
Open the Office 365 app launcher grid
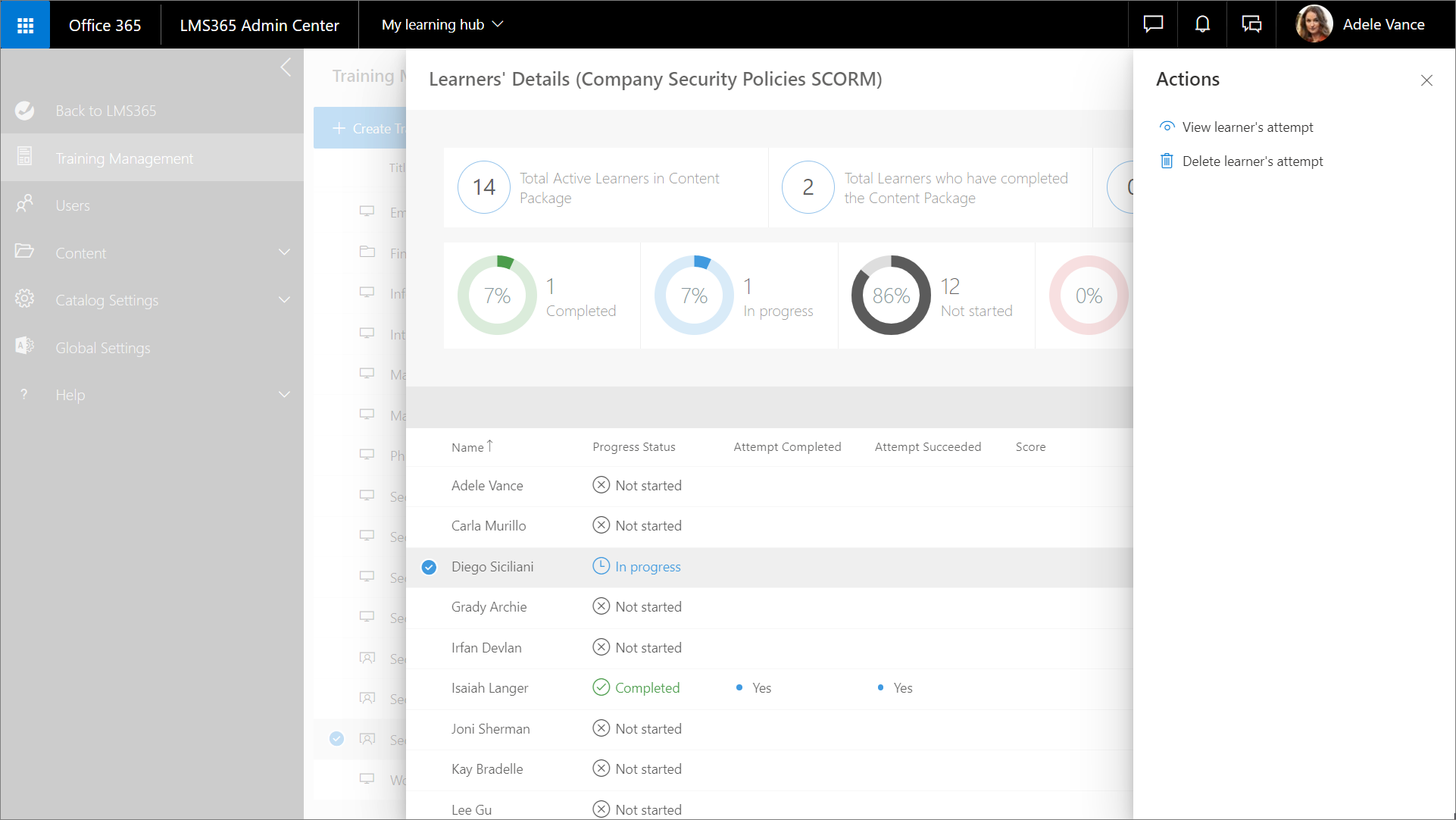click(x=25, y=25)
